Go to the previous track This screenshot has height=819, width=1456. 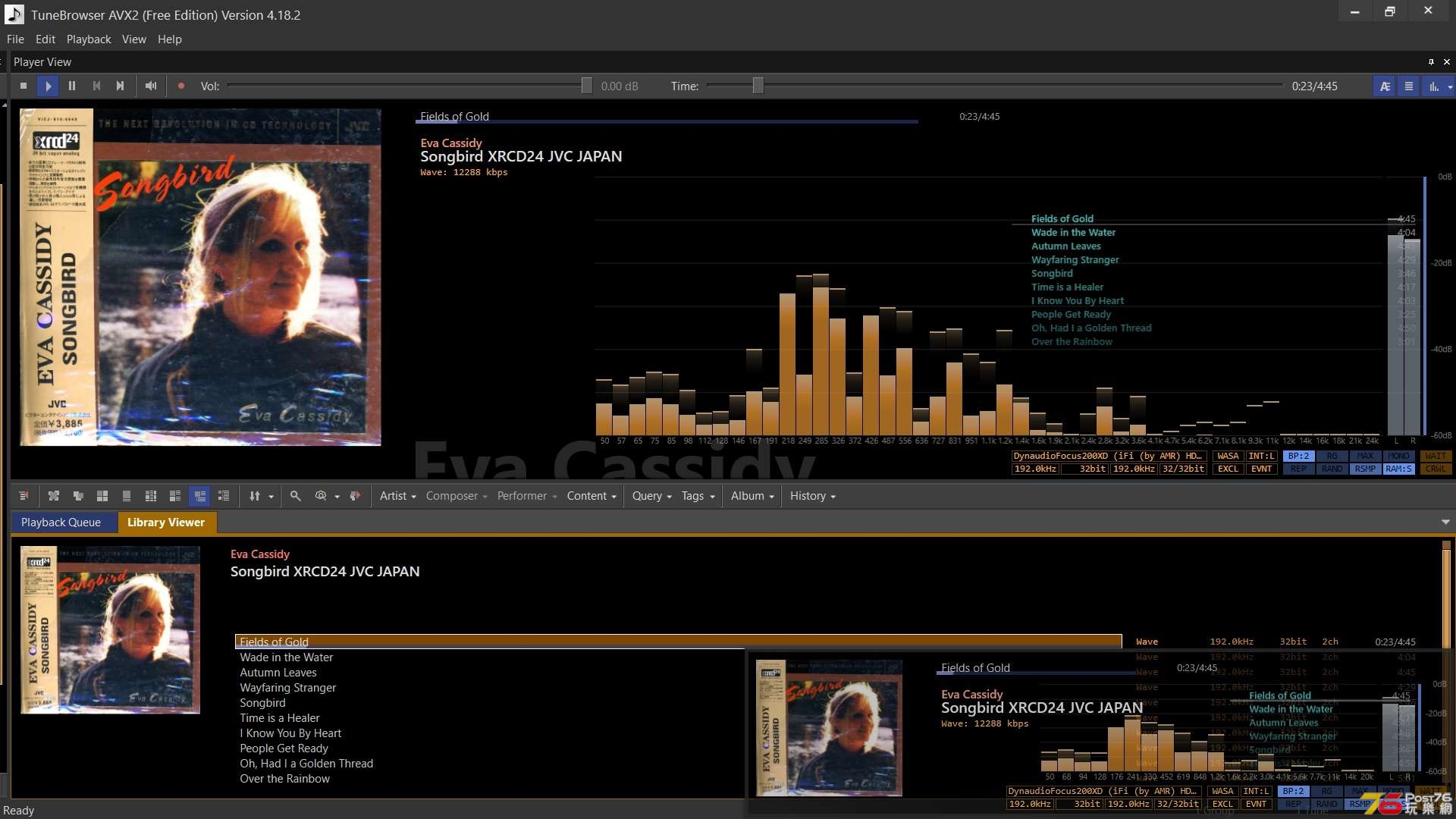96,86
